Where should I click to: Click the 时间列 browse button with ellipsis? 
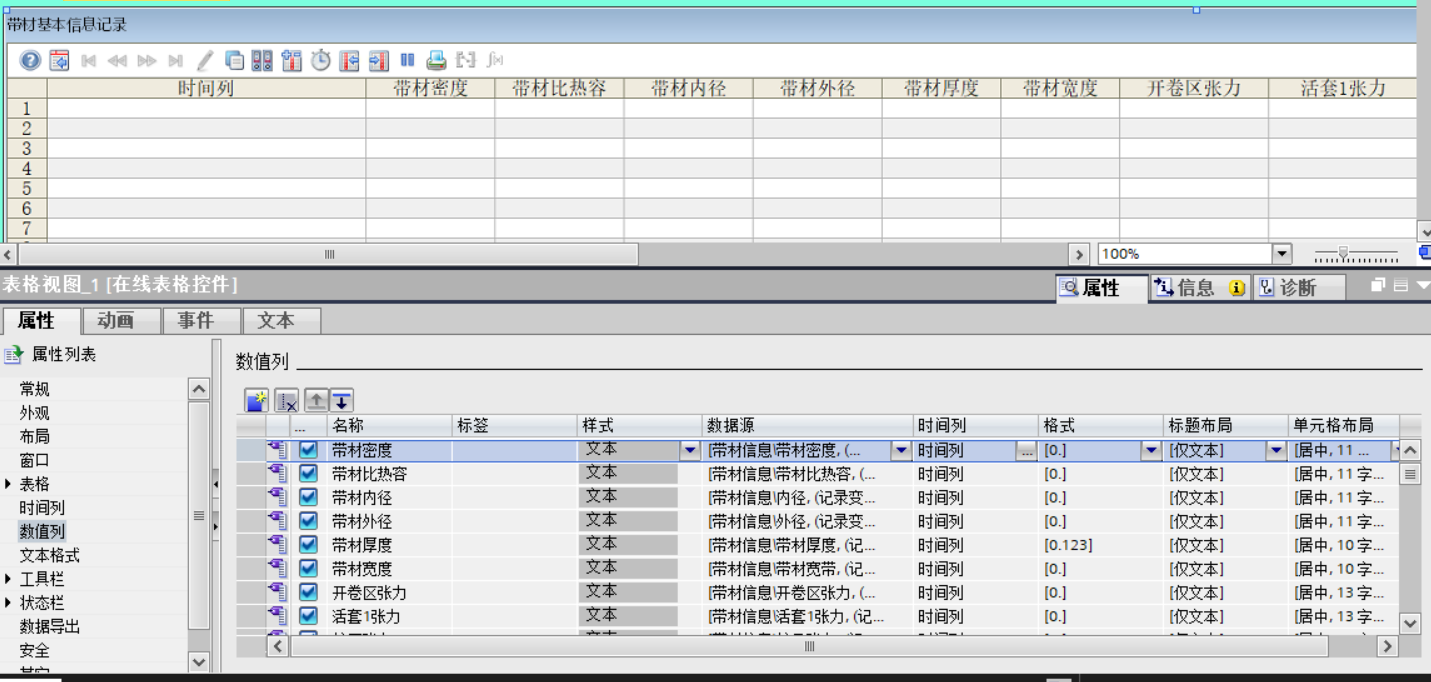tap(1027, 451)
